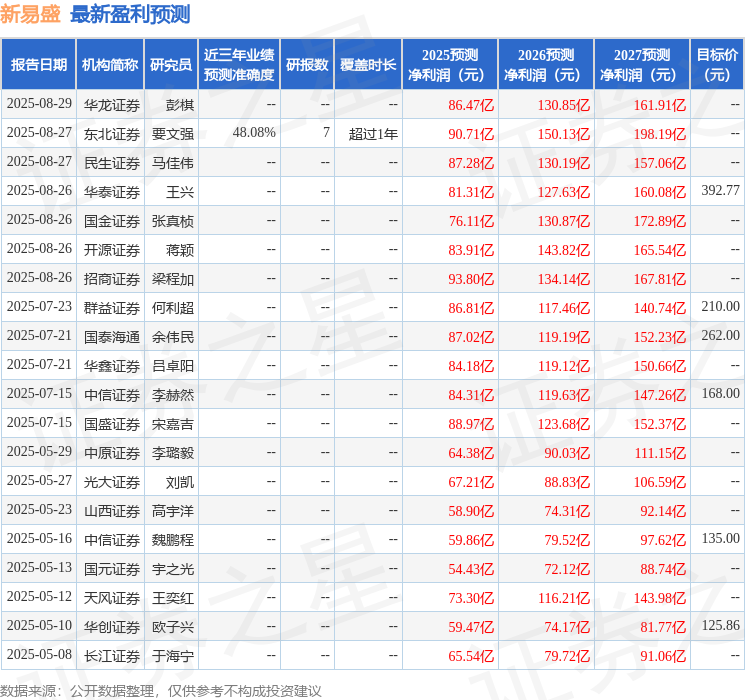Screen dimensions: 745x700
Task: Click 超过1年 coverage duration cell
Action: coord(373,134)
